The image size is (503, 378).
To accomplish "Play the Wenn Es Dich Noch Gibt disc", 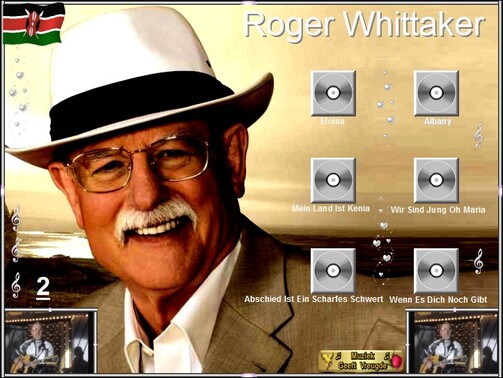I will click(x=436, y=271).
